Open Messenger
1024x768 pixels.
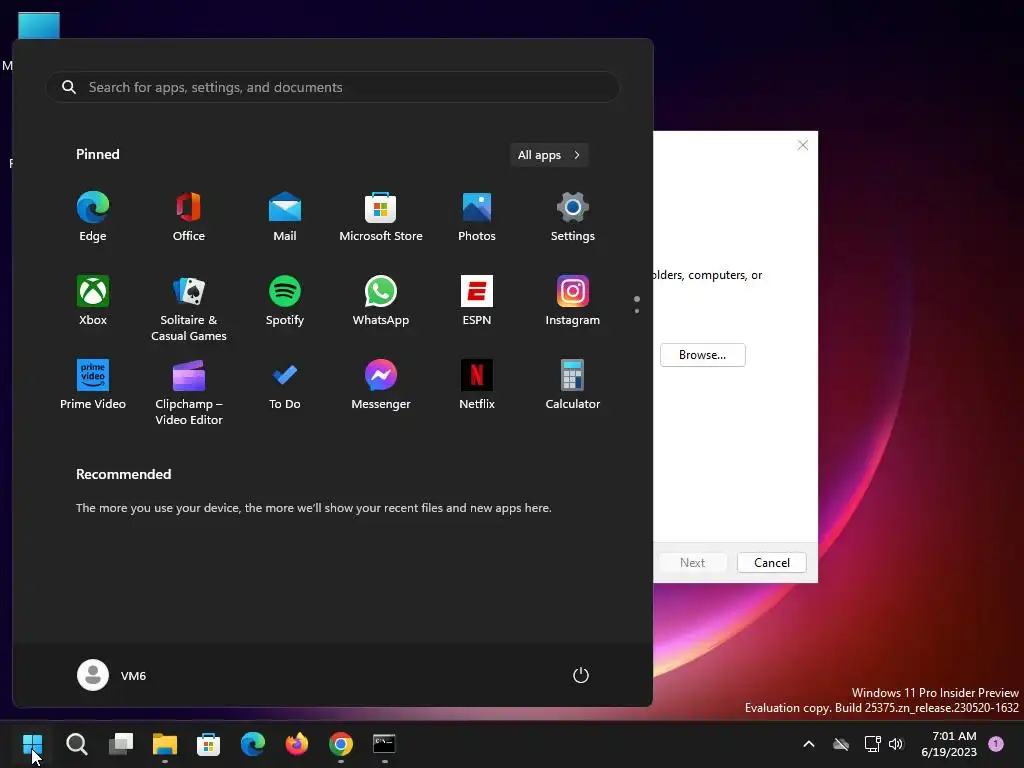pyautogui.click(x=381, y=385)
